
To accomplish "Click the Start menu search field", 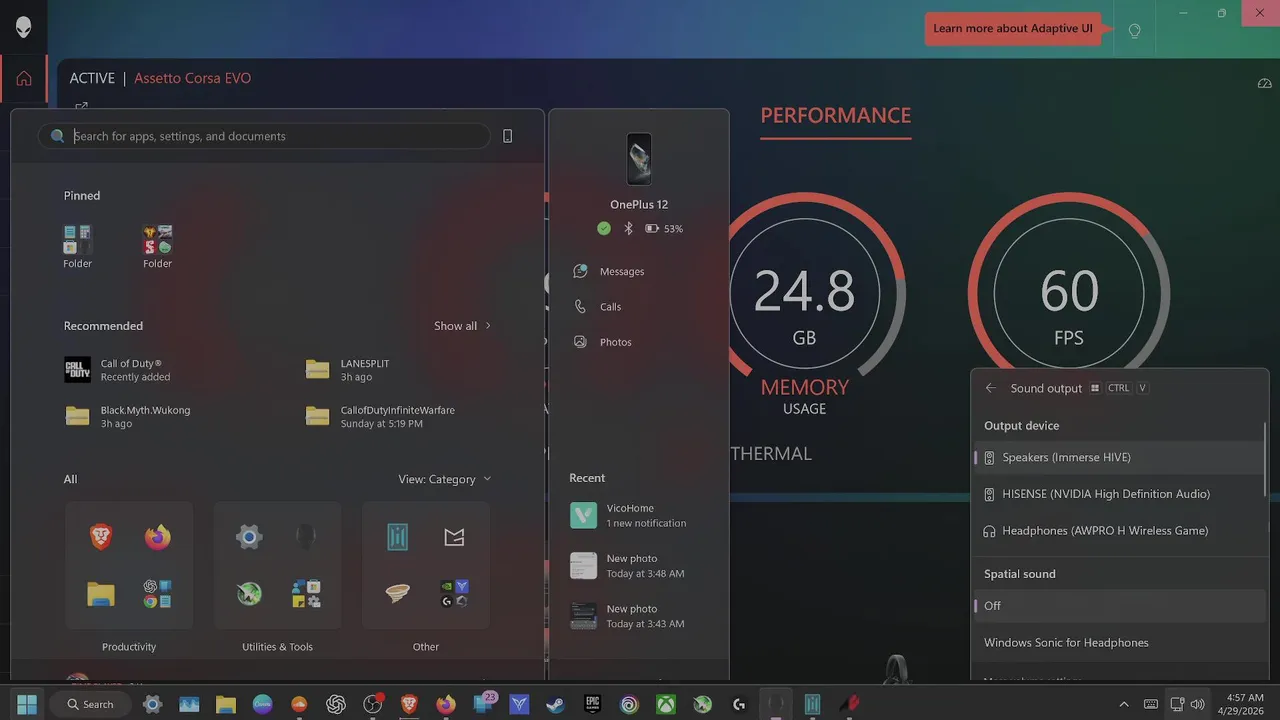I will pos(264,136).
